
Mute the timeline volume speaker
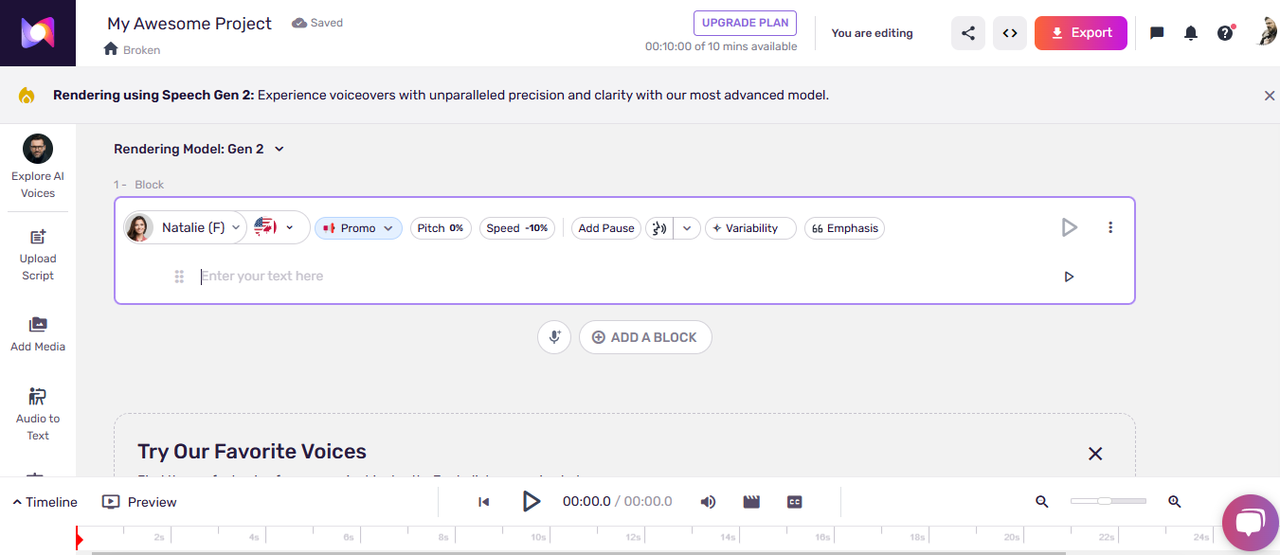[708, 502]
